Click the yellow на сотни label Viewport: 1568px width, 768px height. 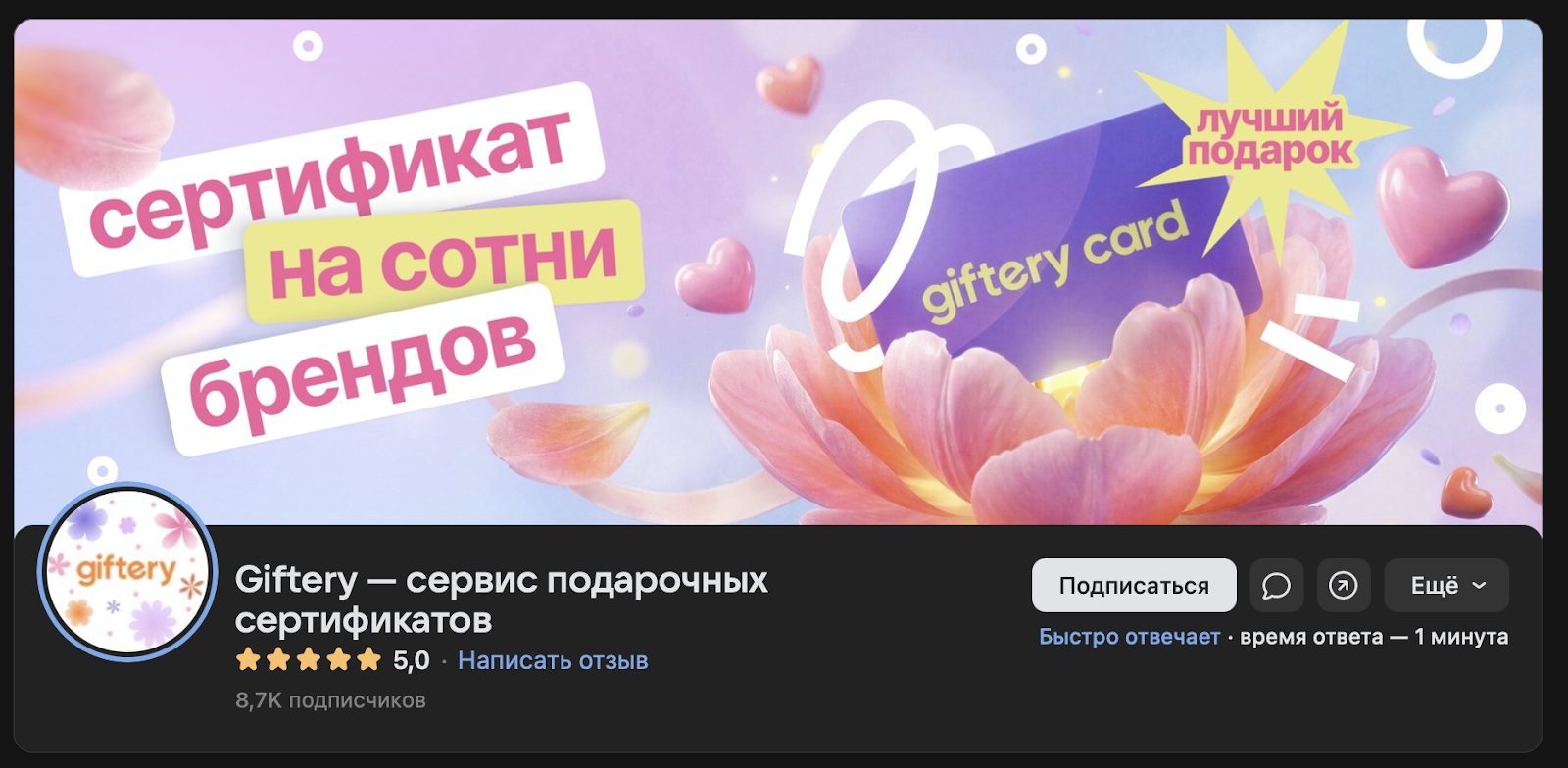pyautogui.click(x=444, y=261)
